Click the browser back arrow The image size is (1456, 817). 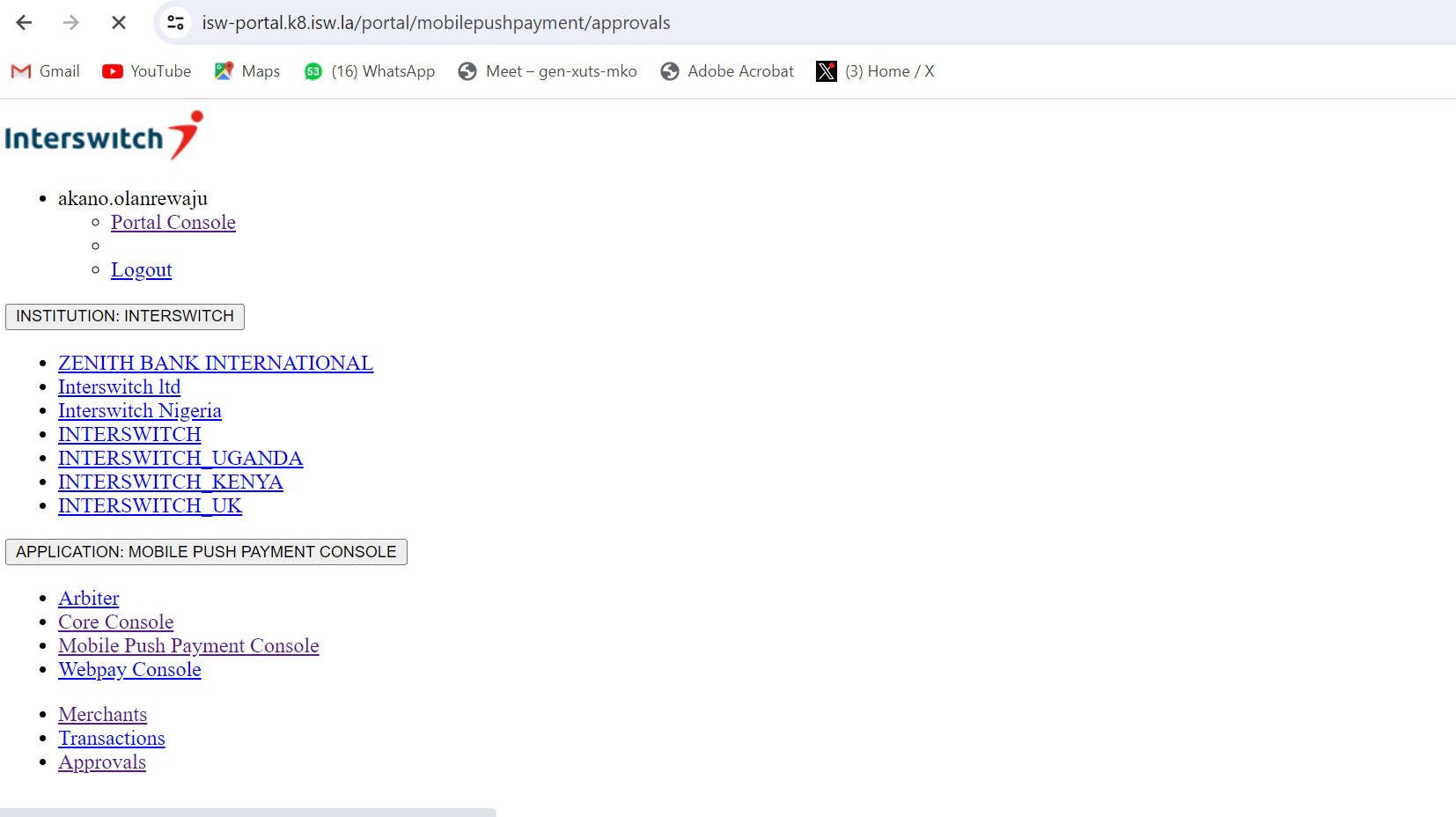[24, 23]
